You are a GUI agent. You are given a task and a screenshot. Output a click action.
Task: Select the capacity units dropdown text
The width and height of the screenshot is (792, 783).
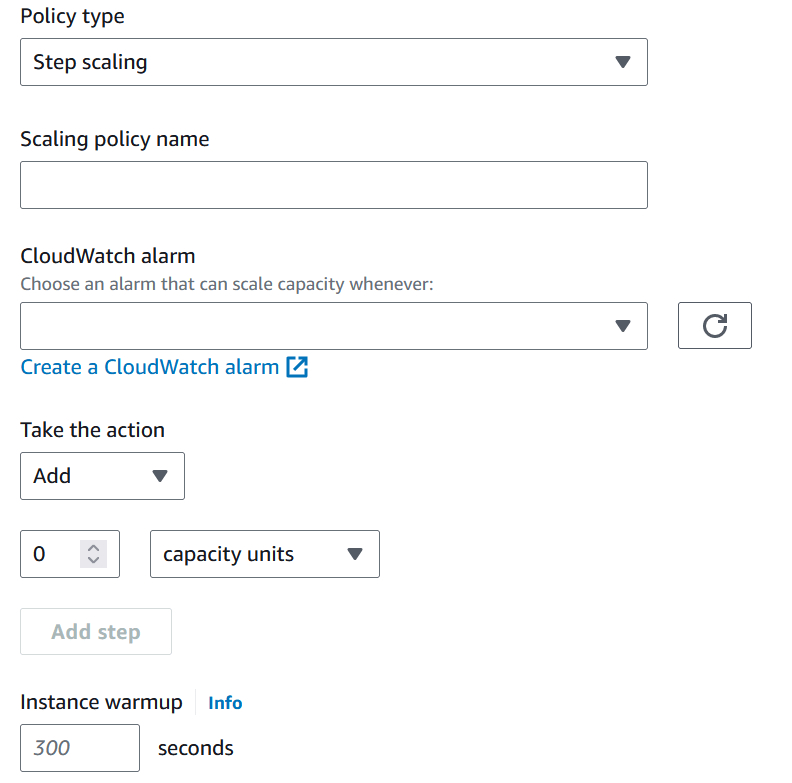point(229,554)
